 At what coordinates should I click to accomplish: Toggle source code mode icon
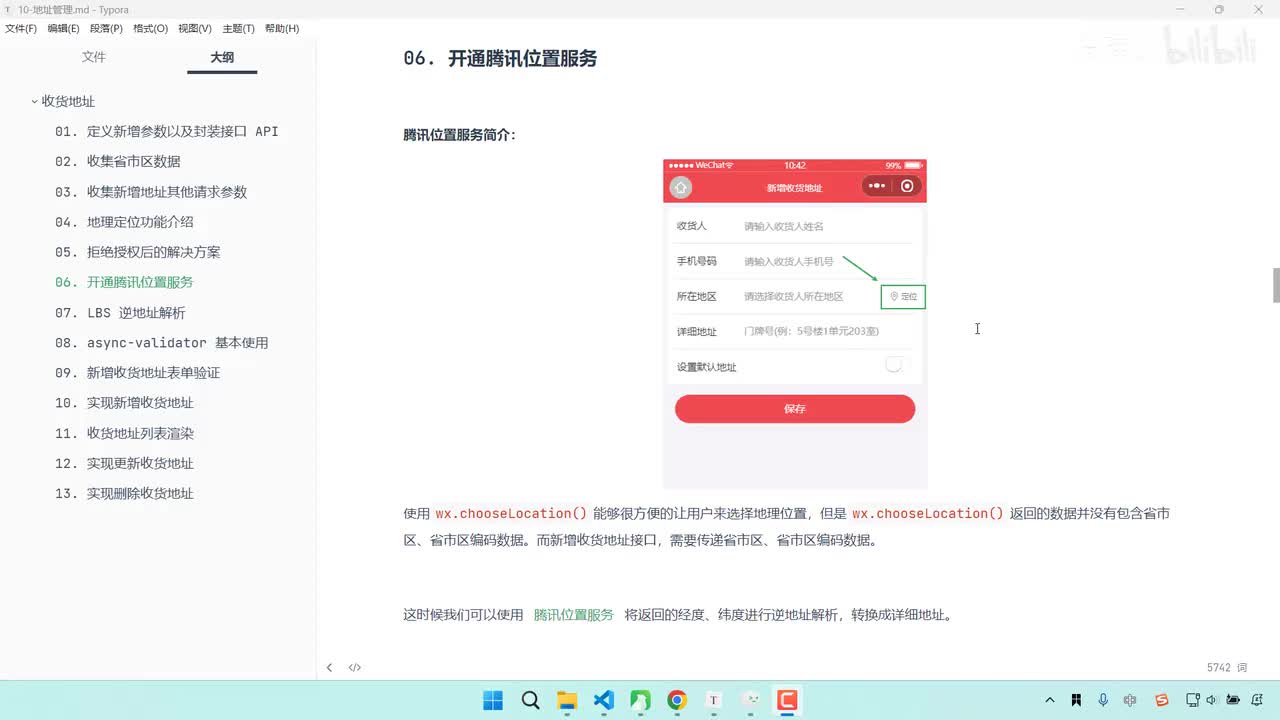pos(355,667)
